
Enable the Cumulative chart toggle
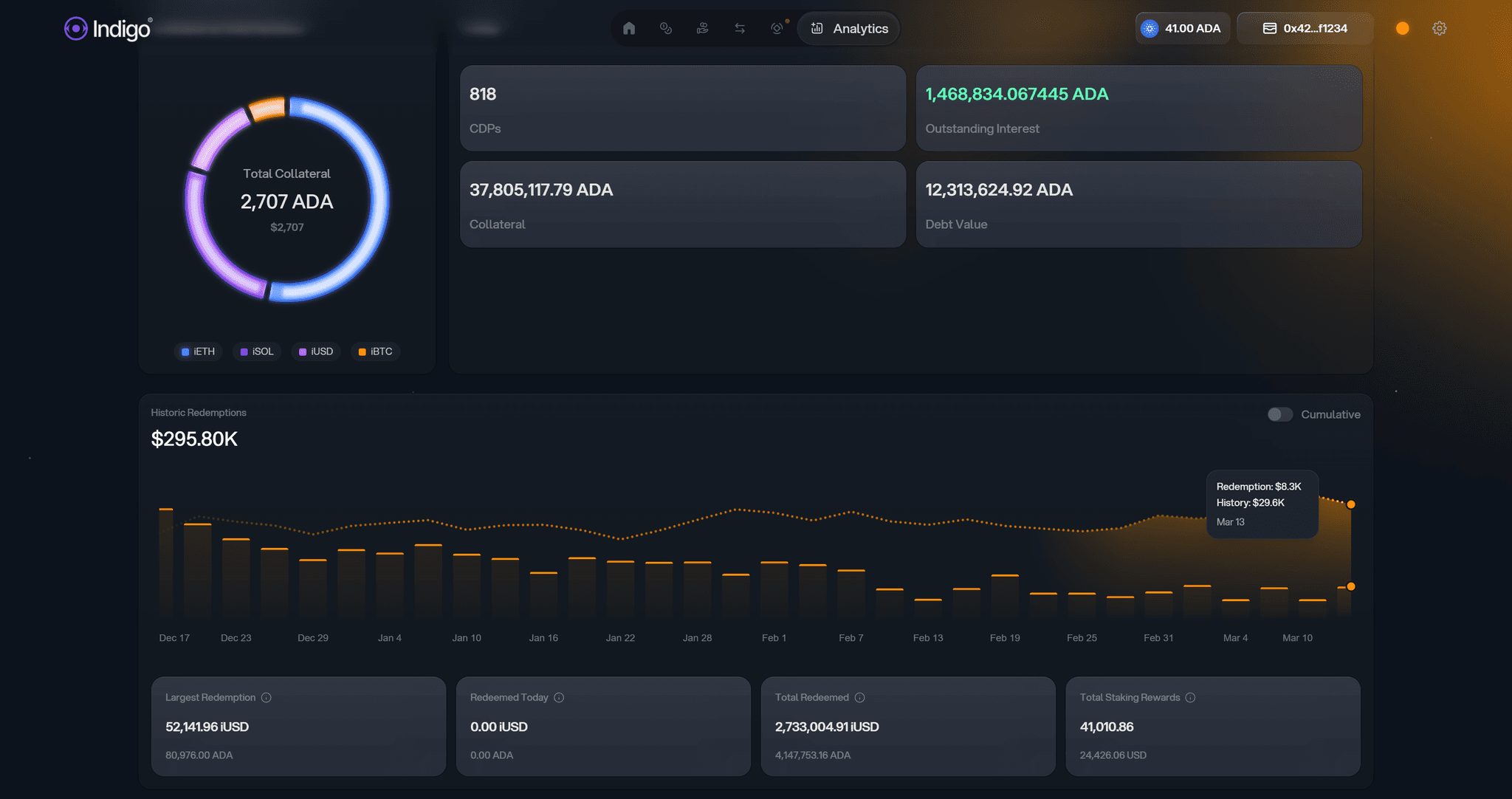pyautogui.click(x=1279, y=414)
